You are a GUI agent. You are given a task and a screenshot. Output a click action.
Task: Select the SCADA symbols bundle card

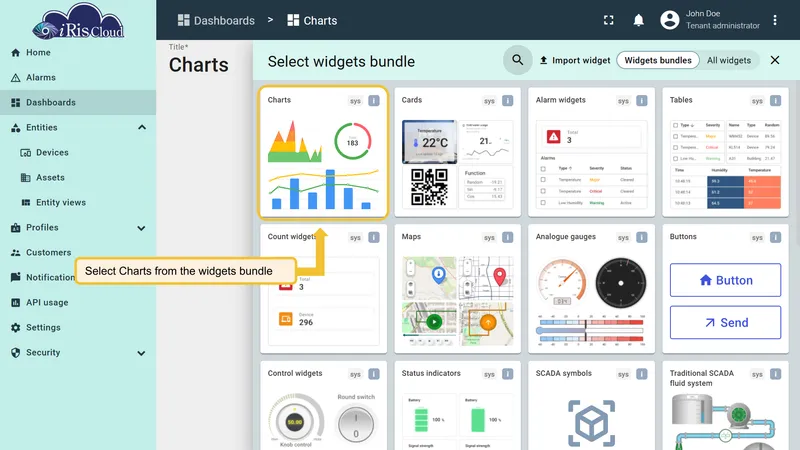[591, 406]
